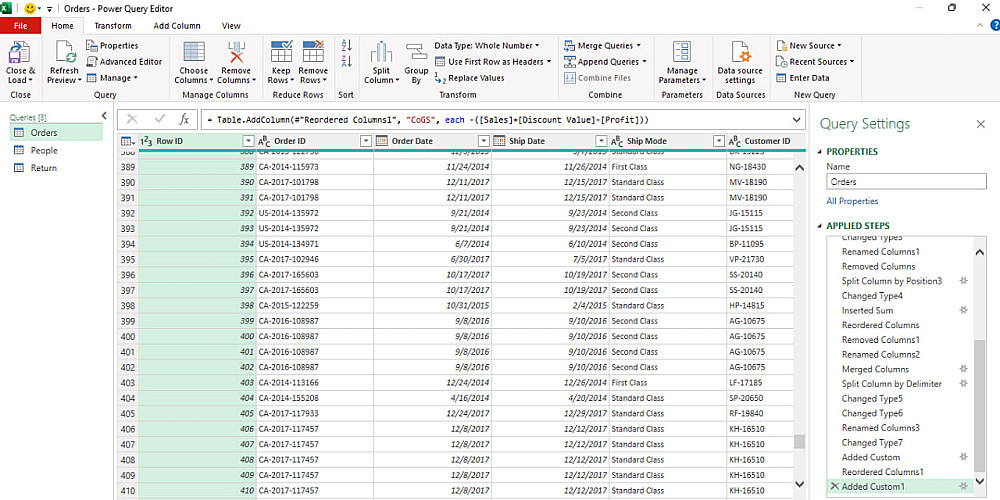
Task: Select the People query
Action: coord(44,150)
